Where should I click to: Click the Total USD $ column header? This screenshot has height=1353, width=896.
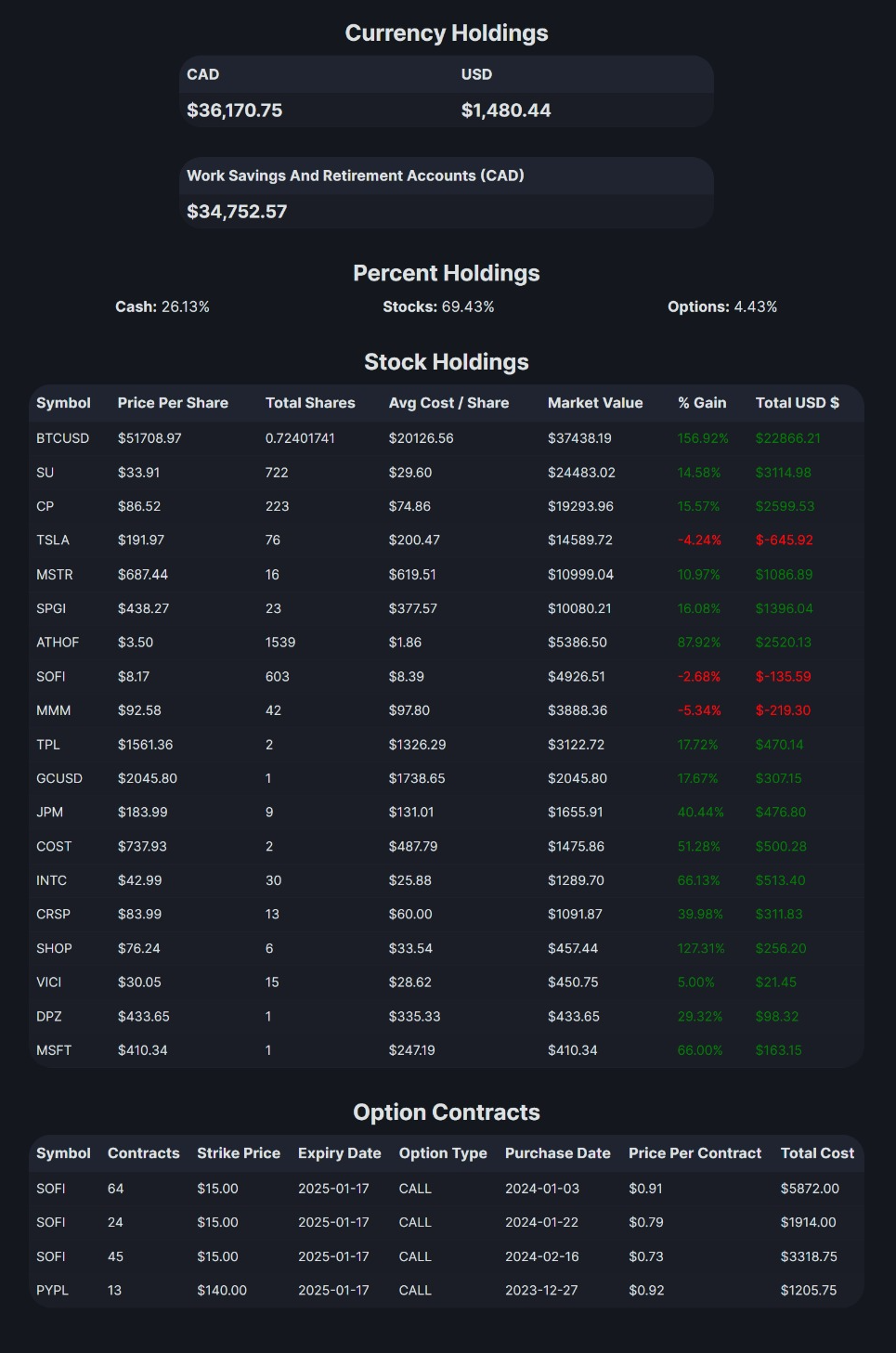[797, 402]
